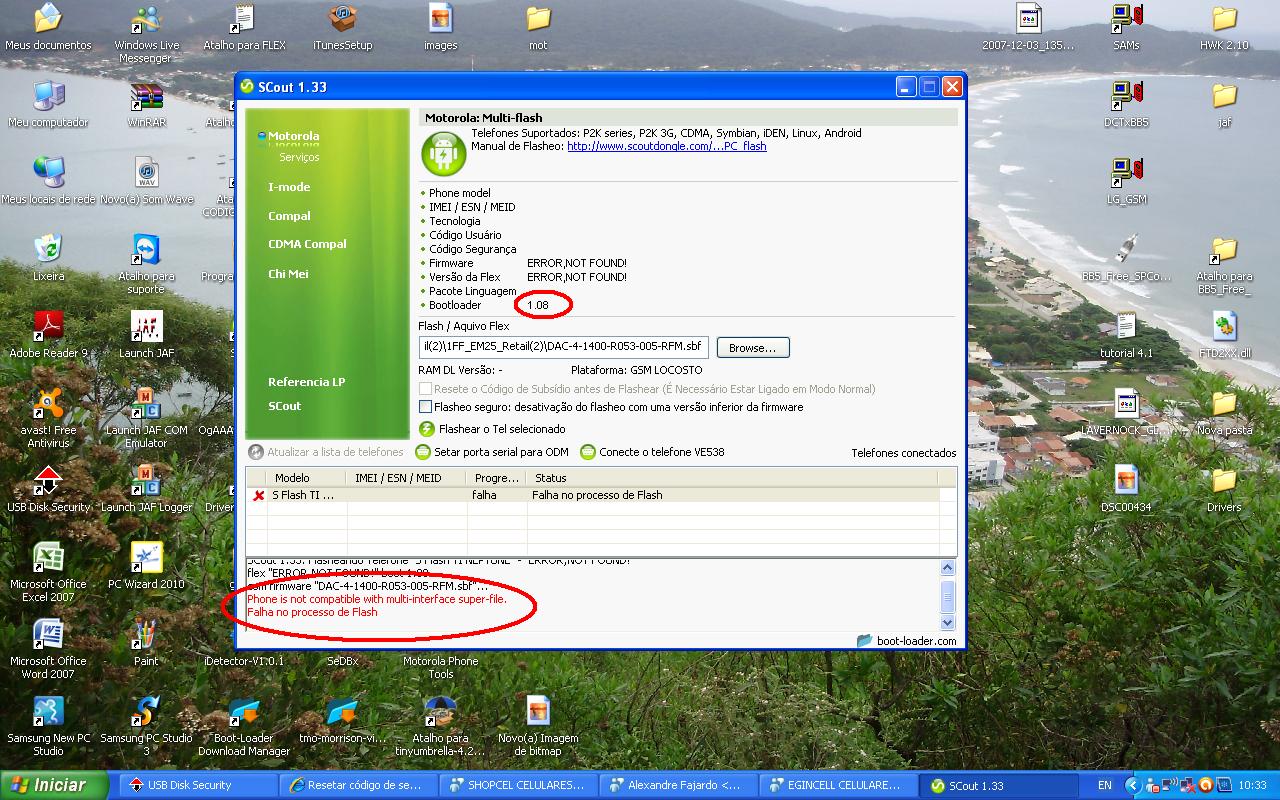Enable Flasheo seguro checkbox

click(425, 407)
